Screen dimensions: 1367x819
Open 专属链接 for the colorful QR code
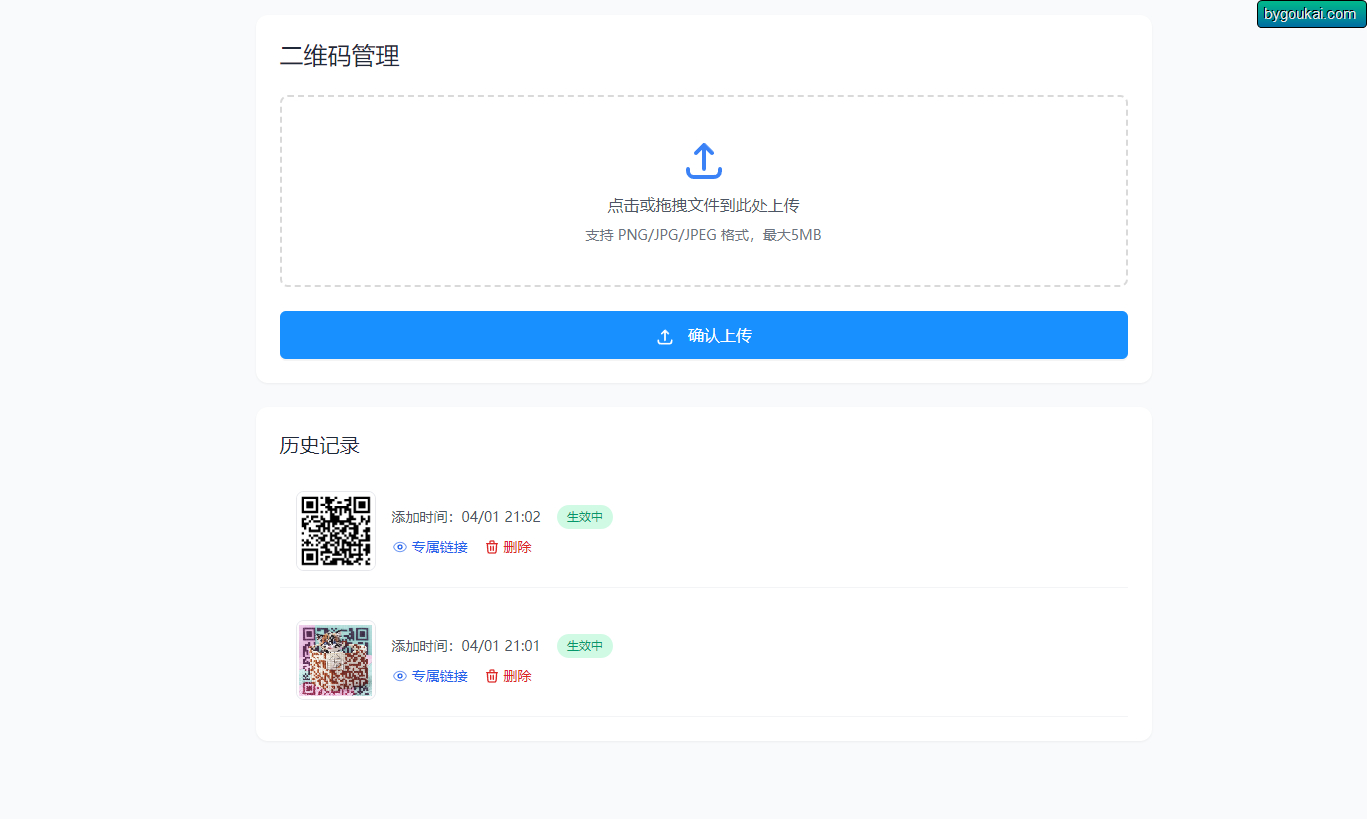439,676
